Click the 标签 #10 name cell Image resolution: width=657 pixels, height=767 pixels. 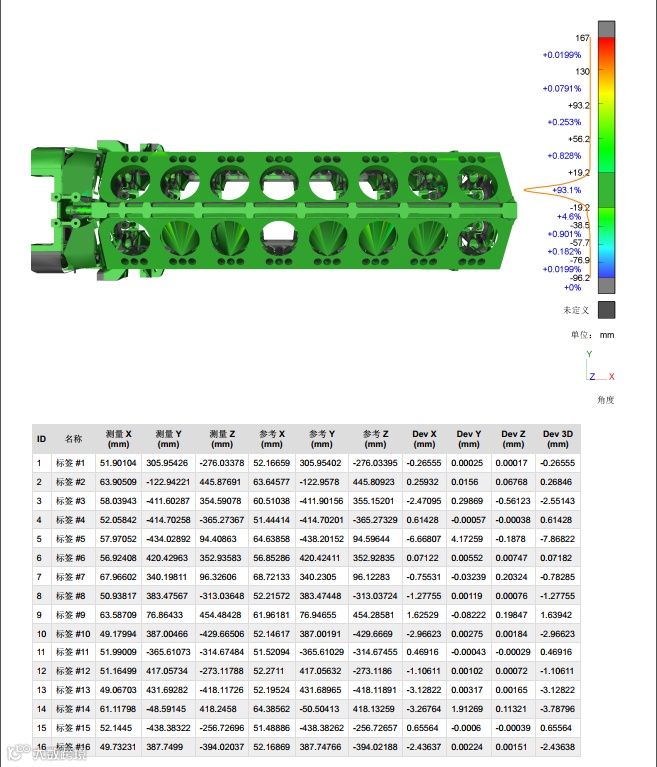[73, 634]
